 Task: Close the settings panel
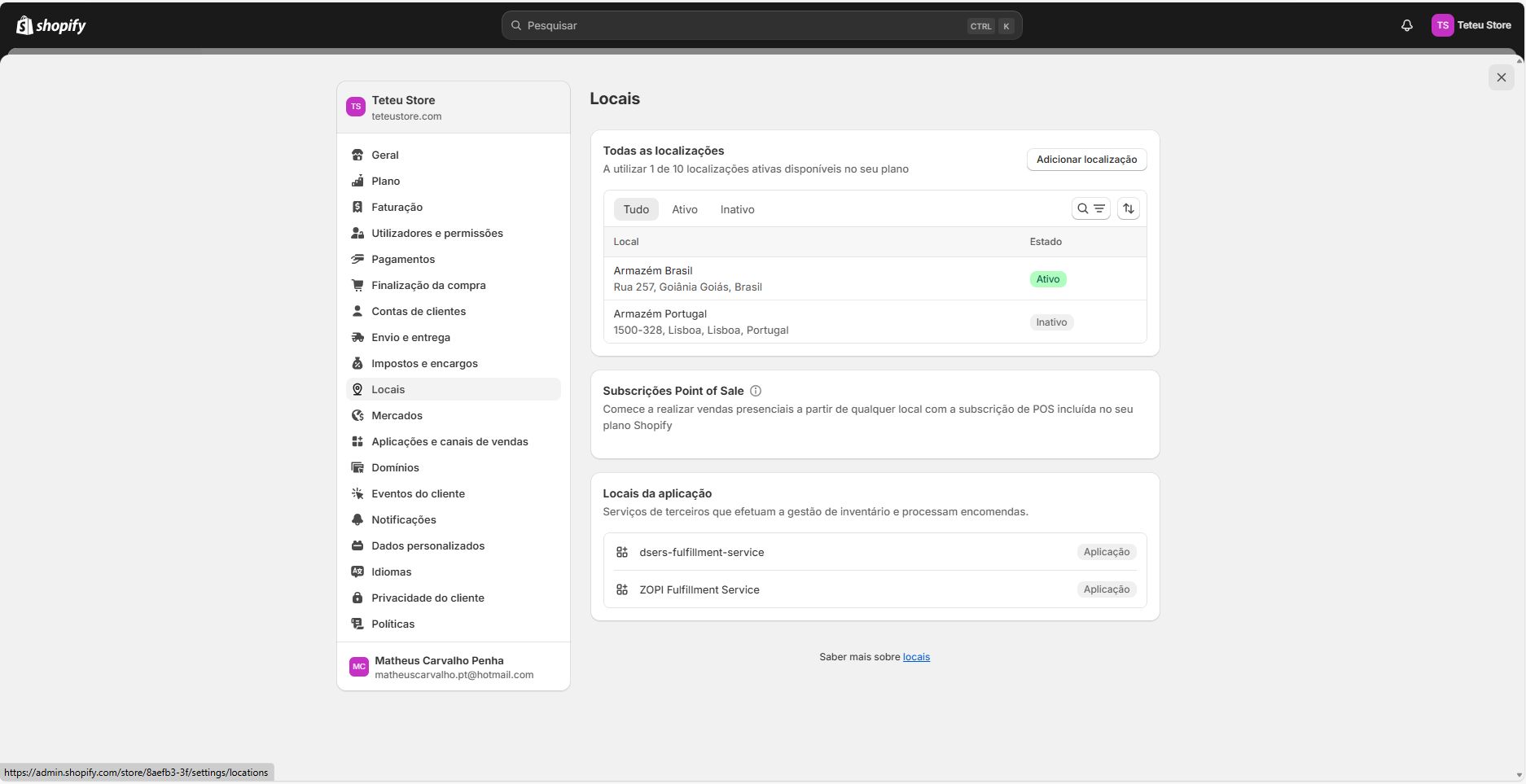[x=1501, y=77]
